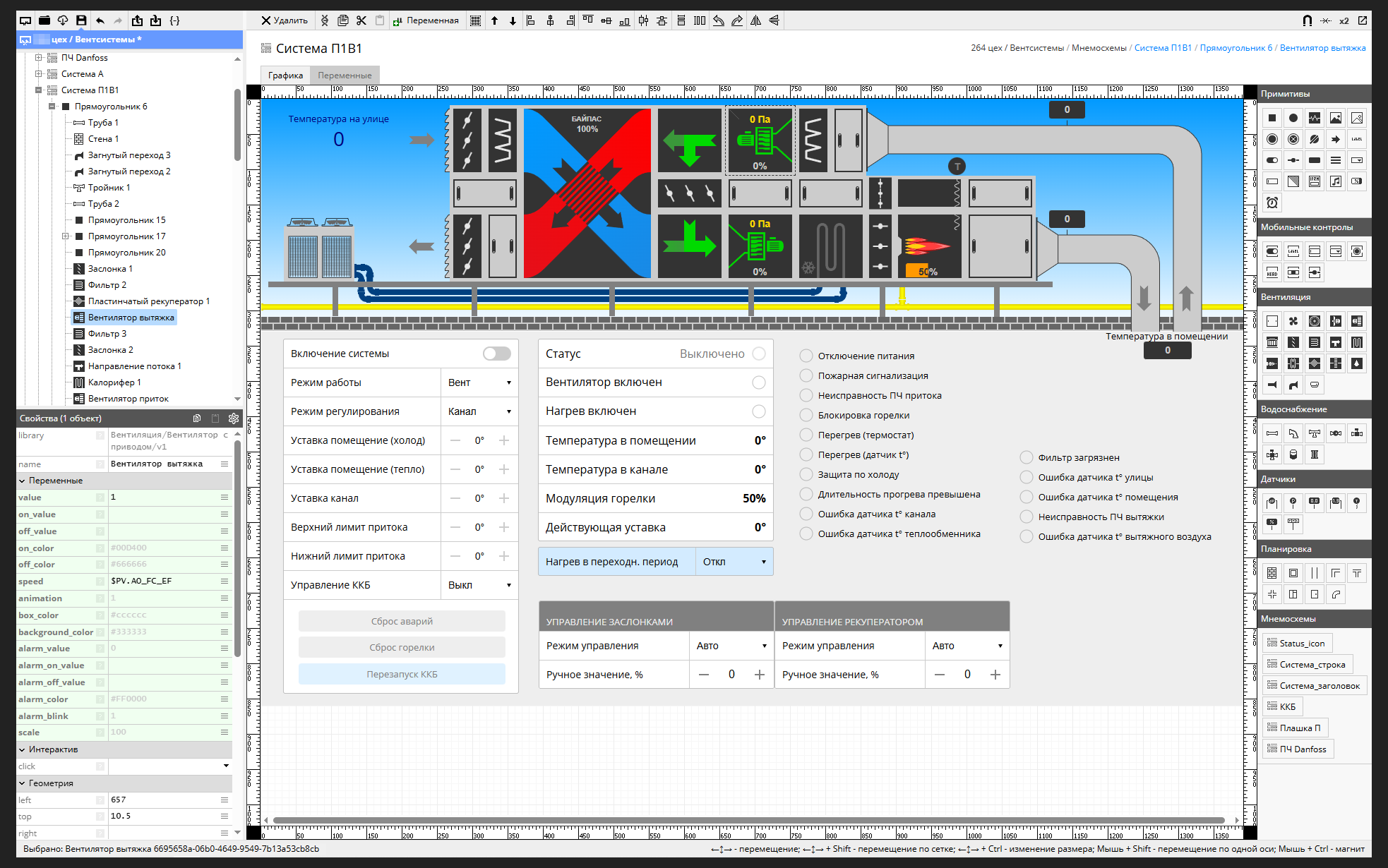Select Фильтр загрязнен radio indicator
1388x868 pixels.
click(1026, 457)
